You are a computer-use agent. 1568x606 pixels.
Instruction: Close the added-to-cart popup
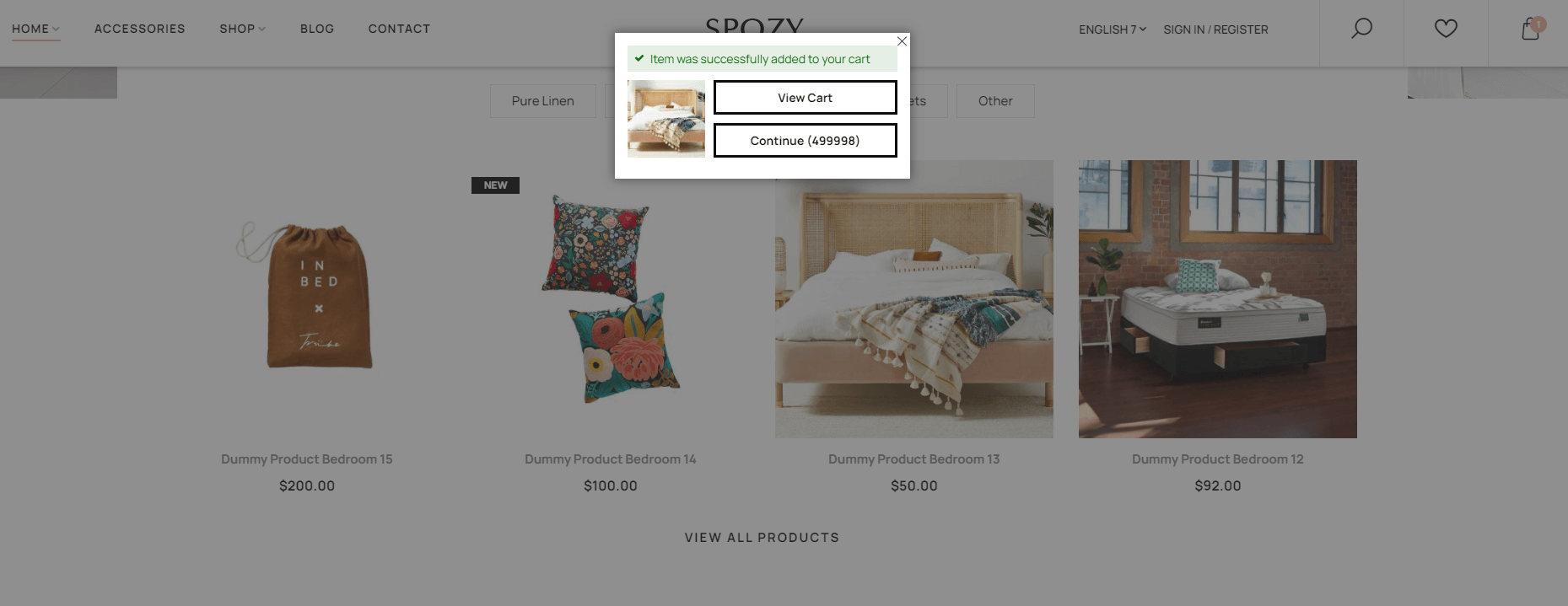[902, 41]
